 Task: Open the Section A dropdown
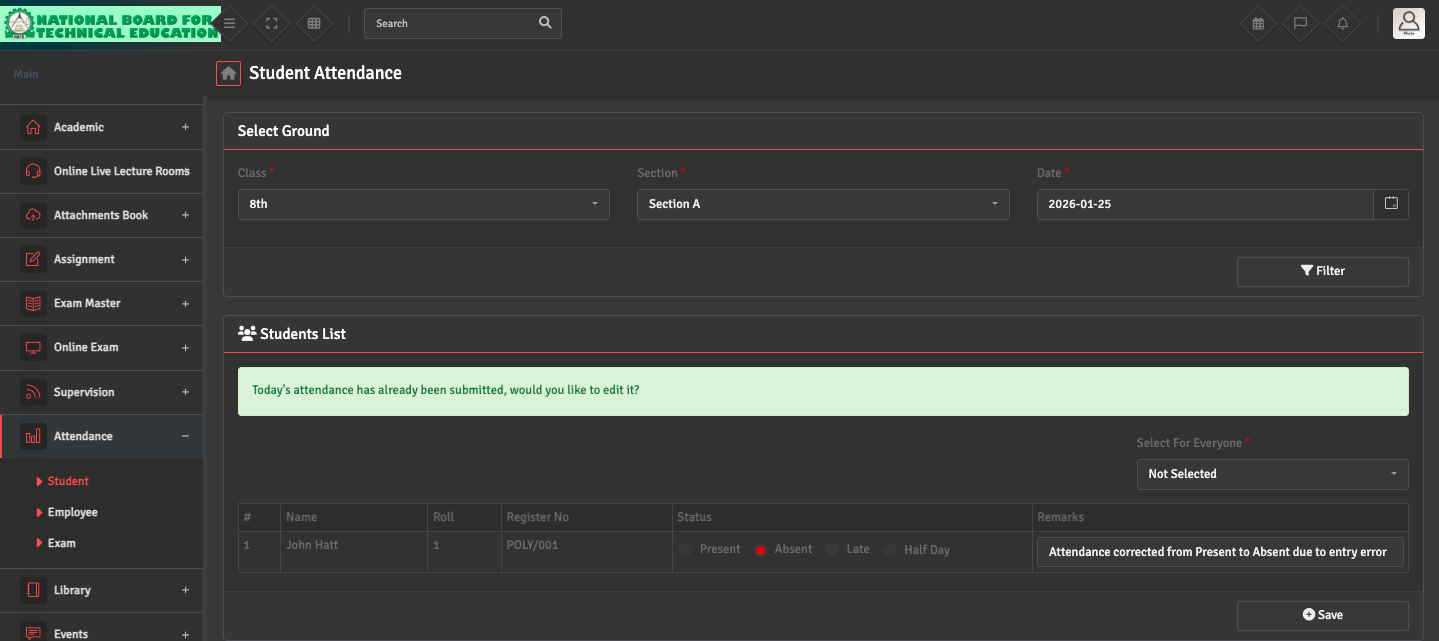pyautogui.click(x=822, y=204)
